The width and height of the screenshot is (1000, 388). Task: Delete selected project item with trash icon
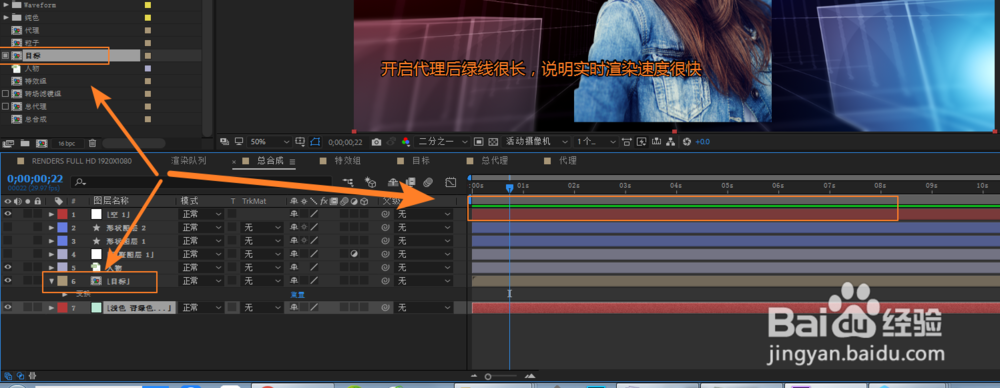(x=92, y=143)
